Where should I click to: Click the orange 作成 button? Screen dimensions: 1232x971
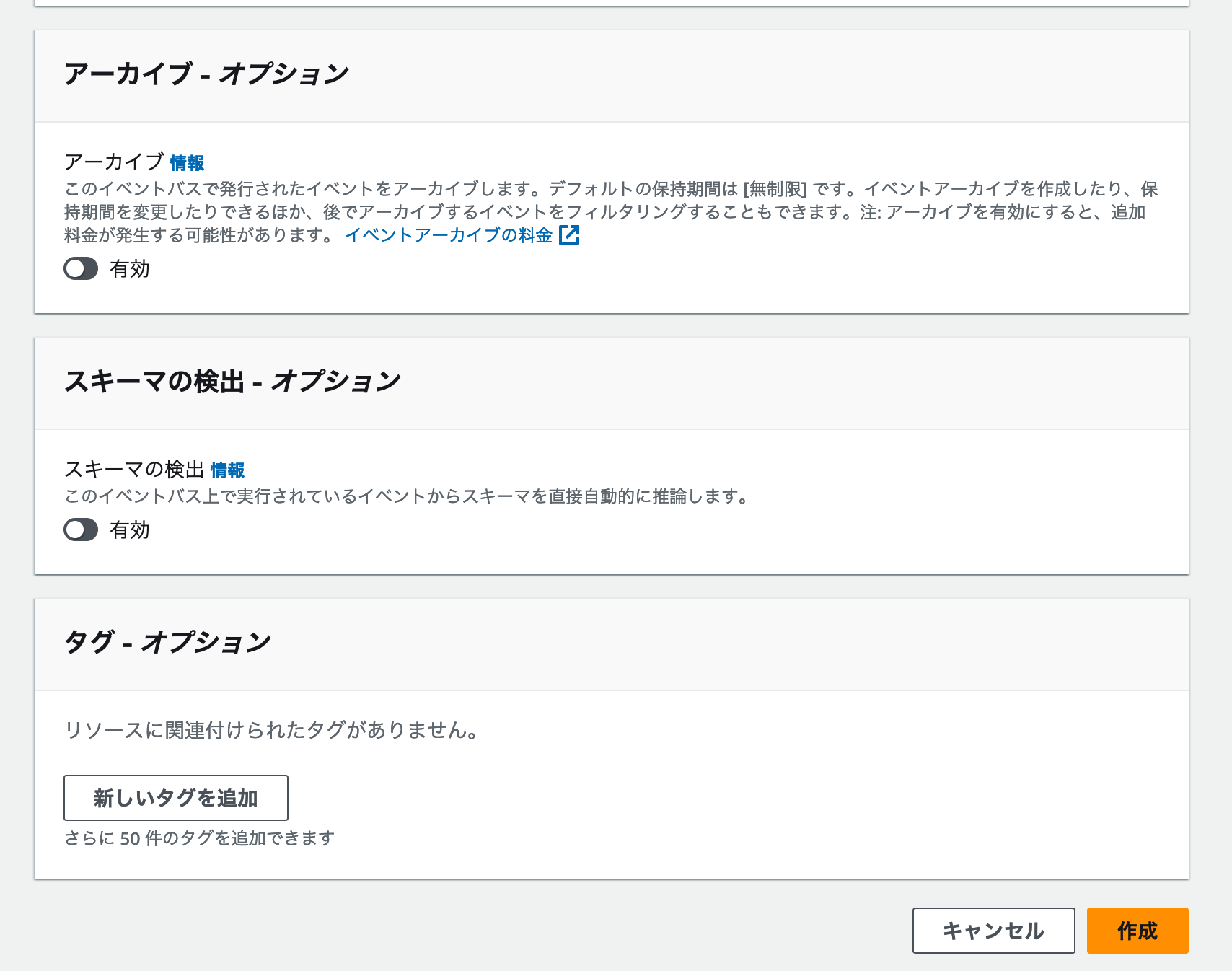pos(1137,931)
